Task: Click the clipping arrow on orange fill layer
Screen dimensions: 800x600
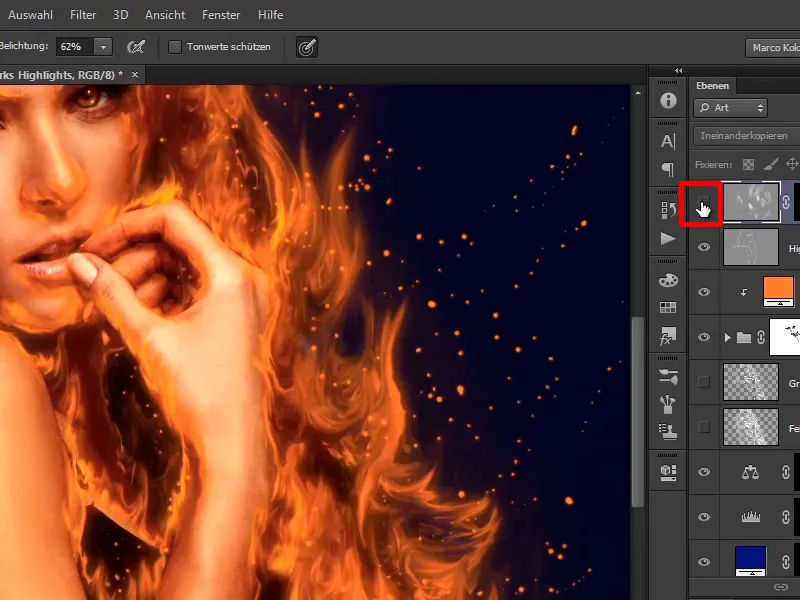Action: click(744, 292)
